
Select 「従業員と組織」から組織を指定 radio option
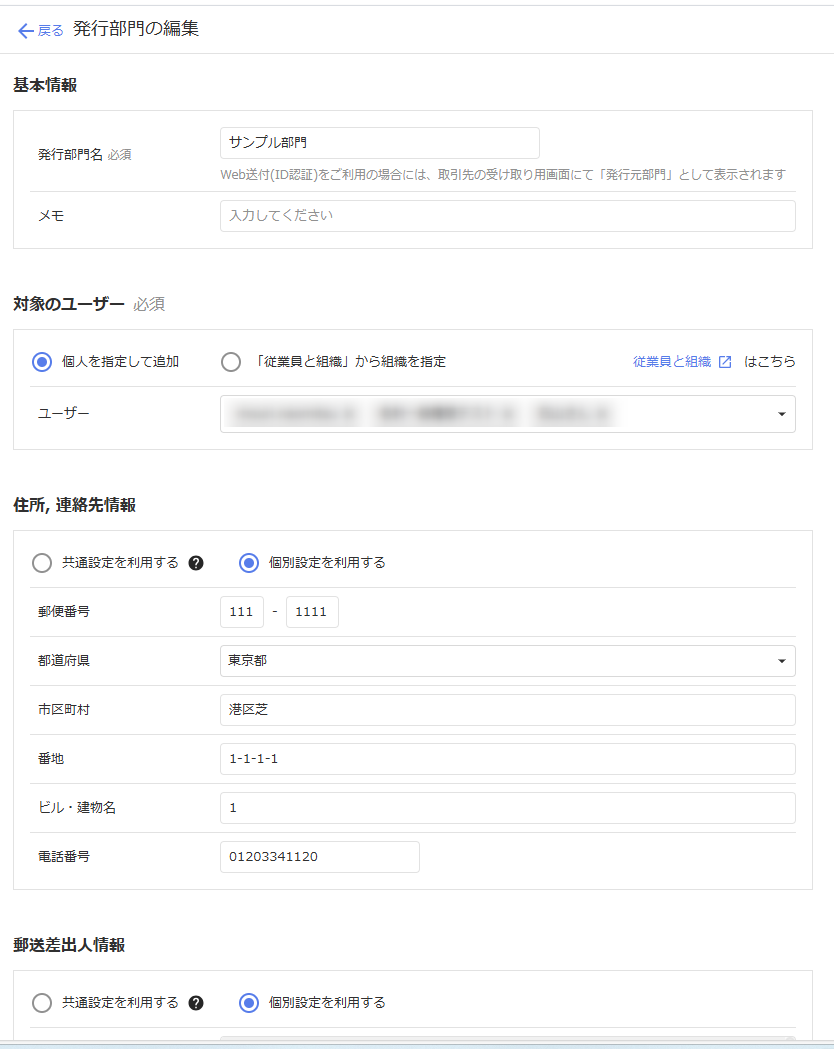point(231,362)
